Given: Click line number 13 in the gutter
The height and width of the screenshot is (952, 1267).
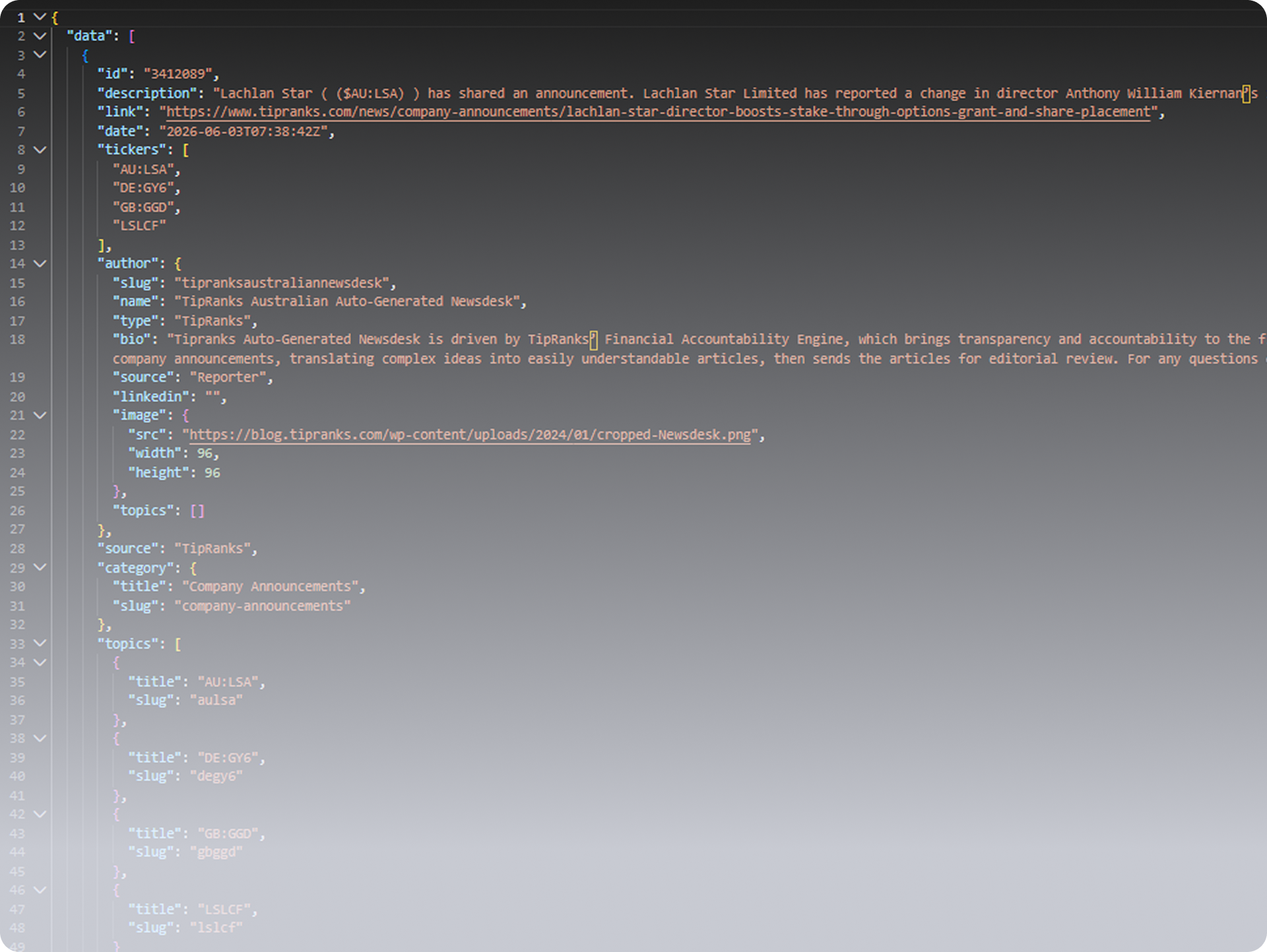Looking at the screenshot, I should 17,245.
